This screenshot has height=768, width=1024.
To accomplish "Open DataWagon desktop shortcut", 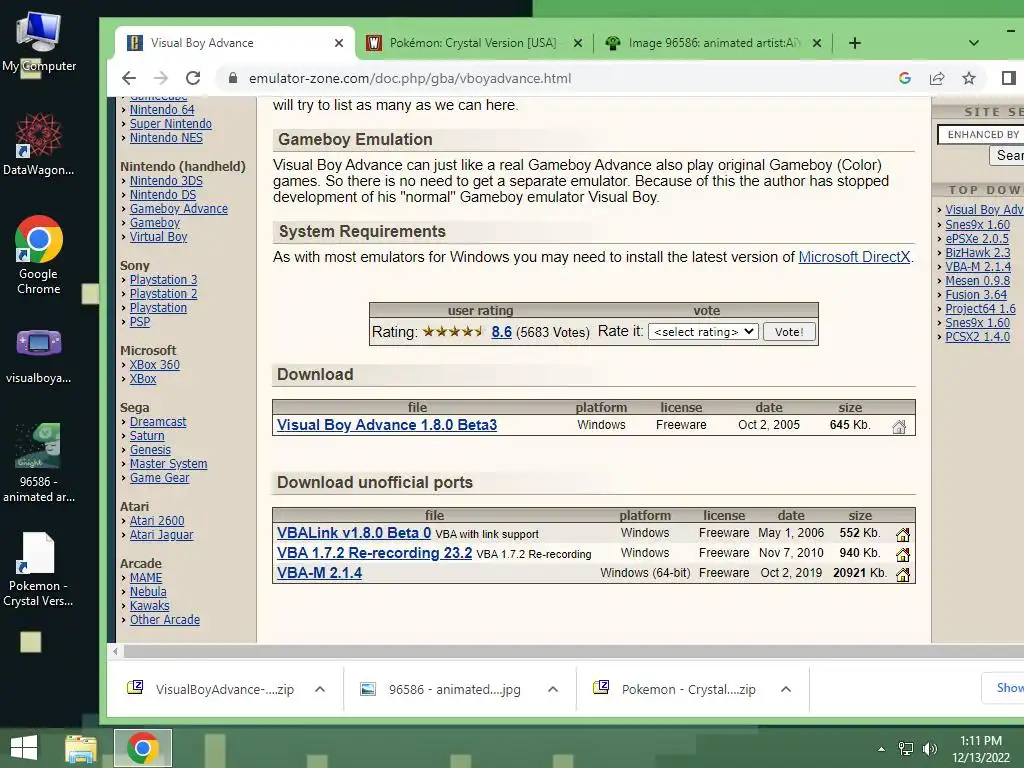I will pyautogui.click(x=39, y=144).
